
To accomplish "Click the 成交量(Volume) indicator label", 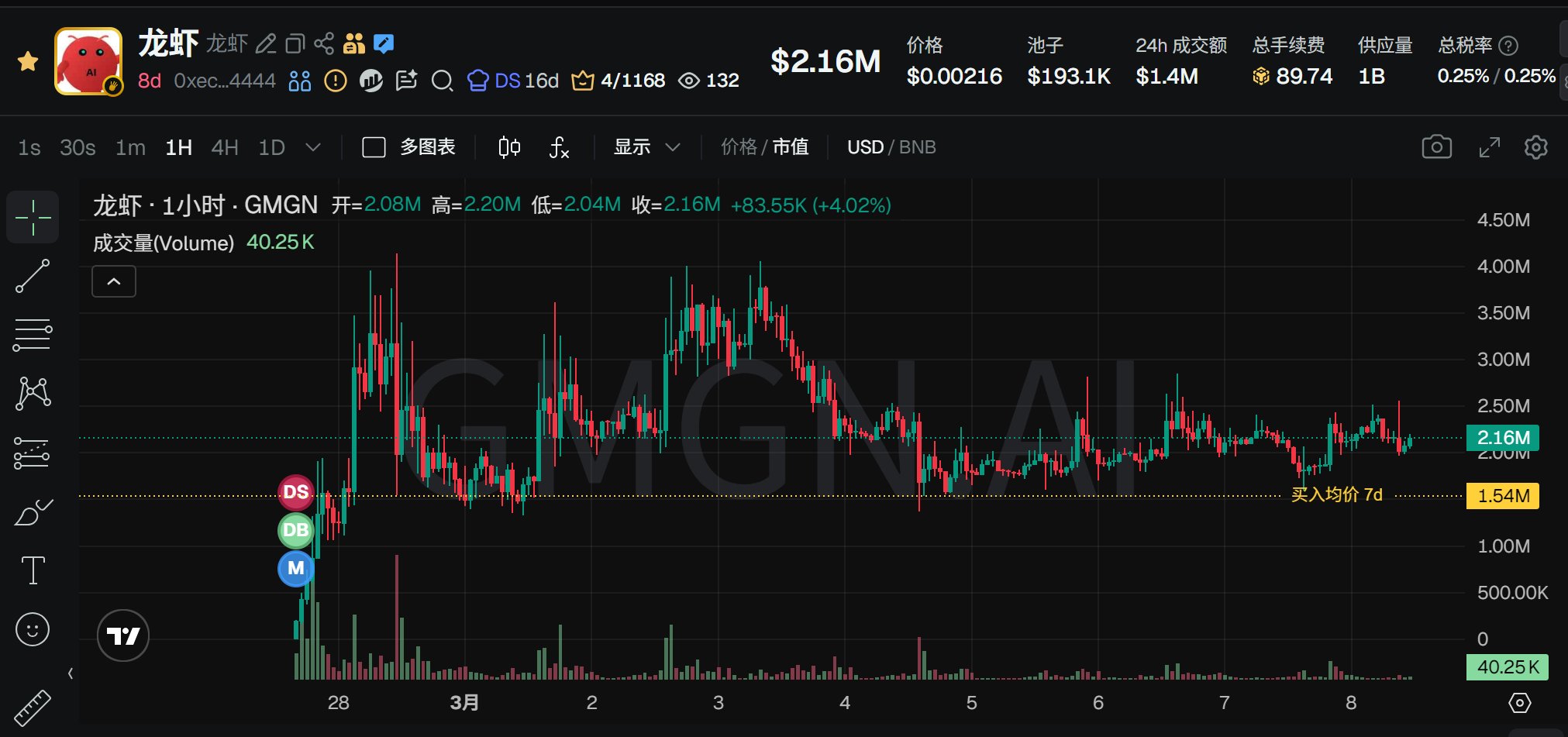I will click(164, 243).
